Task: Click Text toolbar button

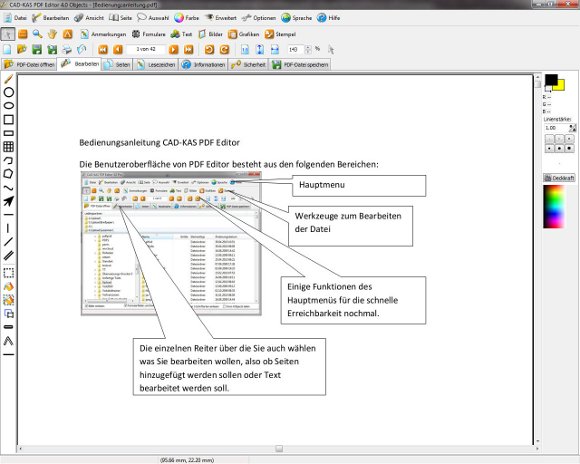Action: pyautogui.click(x=181, y=34)
